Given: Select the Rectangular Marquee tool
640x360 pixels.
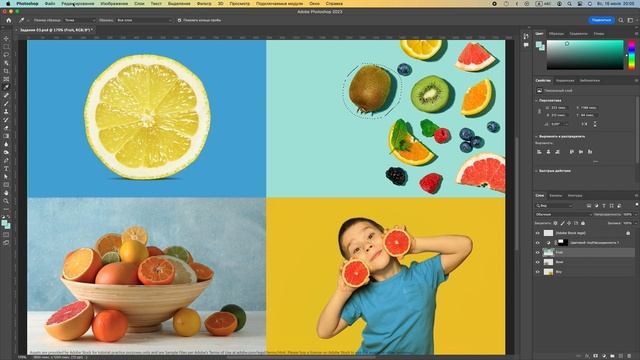Looking at the screenshot, I should tap(6, 47).
